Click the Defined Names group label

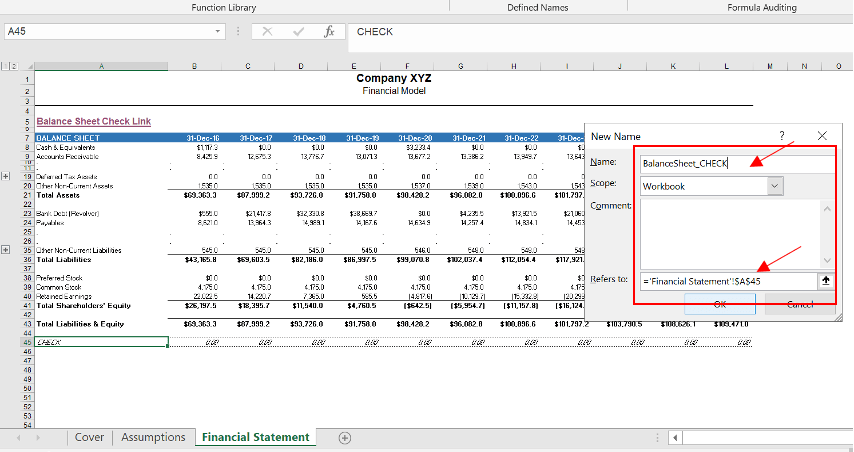(538, 8)
